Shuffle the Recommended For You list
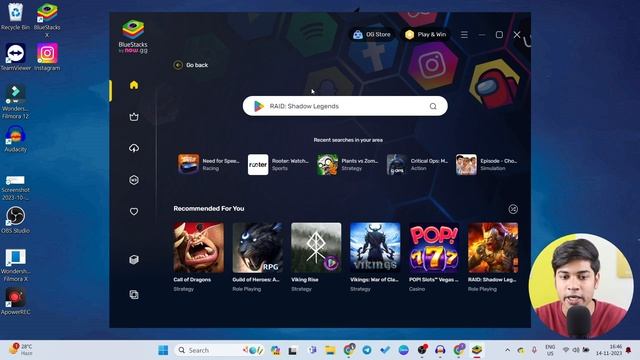This screenshot has width=640, height=360. pyautogui.click(x=513, y=209)
